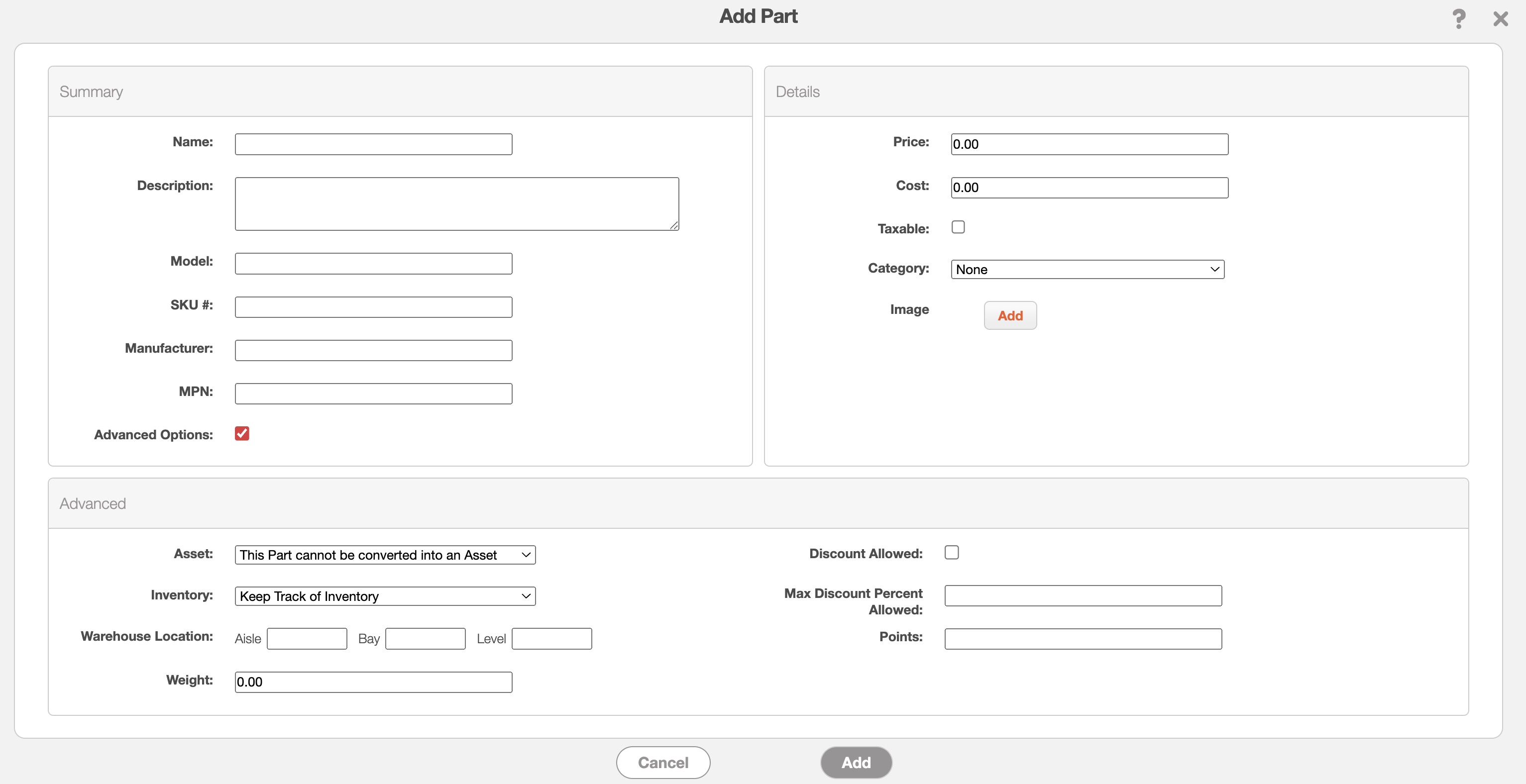Viewport: 1526px width, 784px height.
Task: Close the Add Part dialog
Action: (x=1500, y=19)
